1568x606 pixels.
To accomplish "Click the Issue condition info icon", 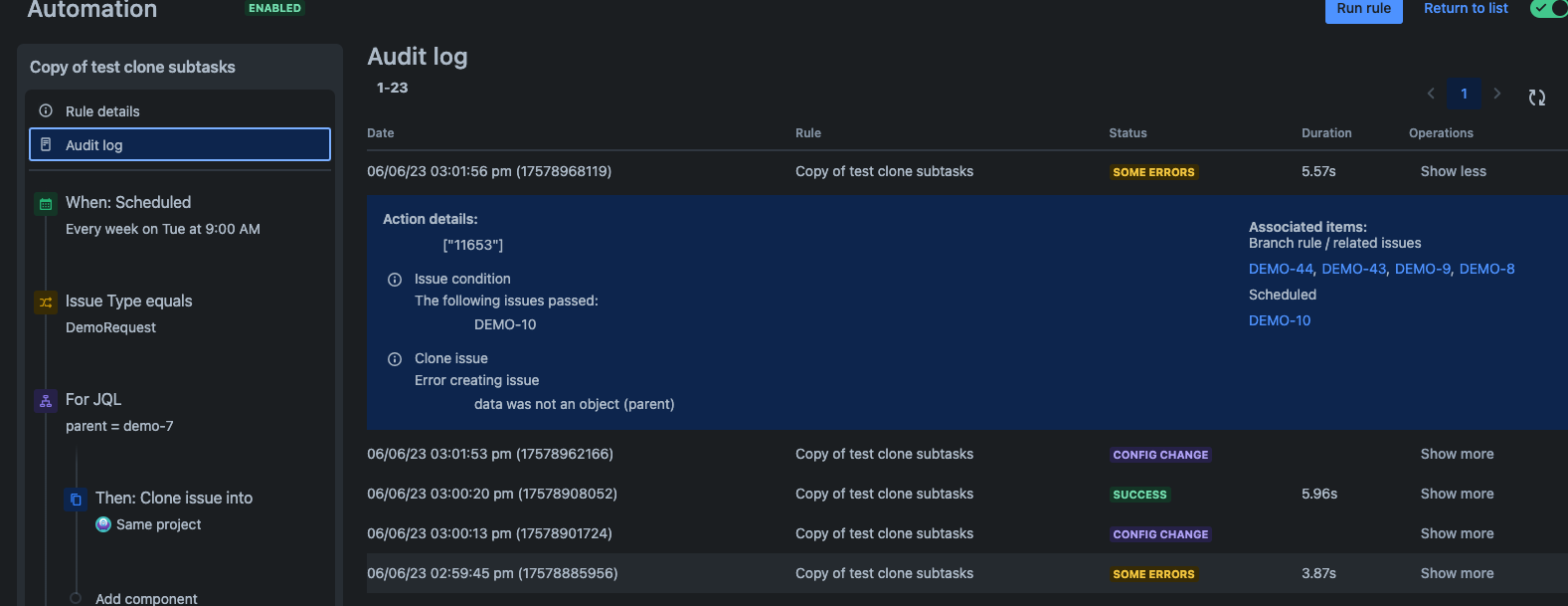I will (395, 280).
